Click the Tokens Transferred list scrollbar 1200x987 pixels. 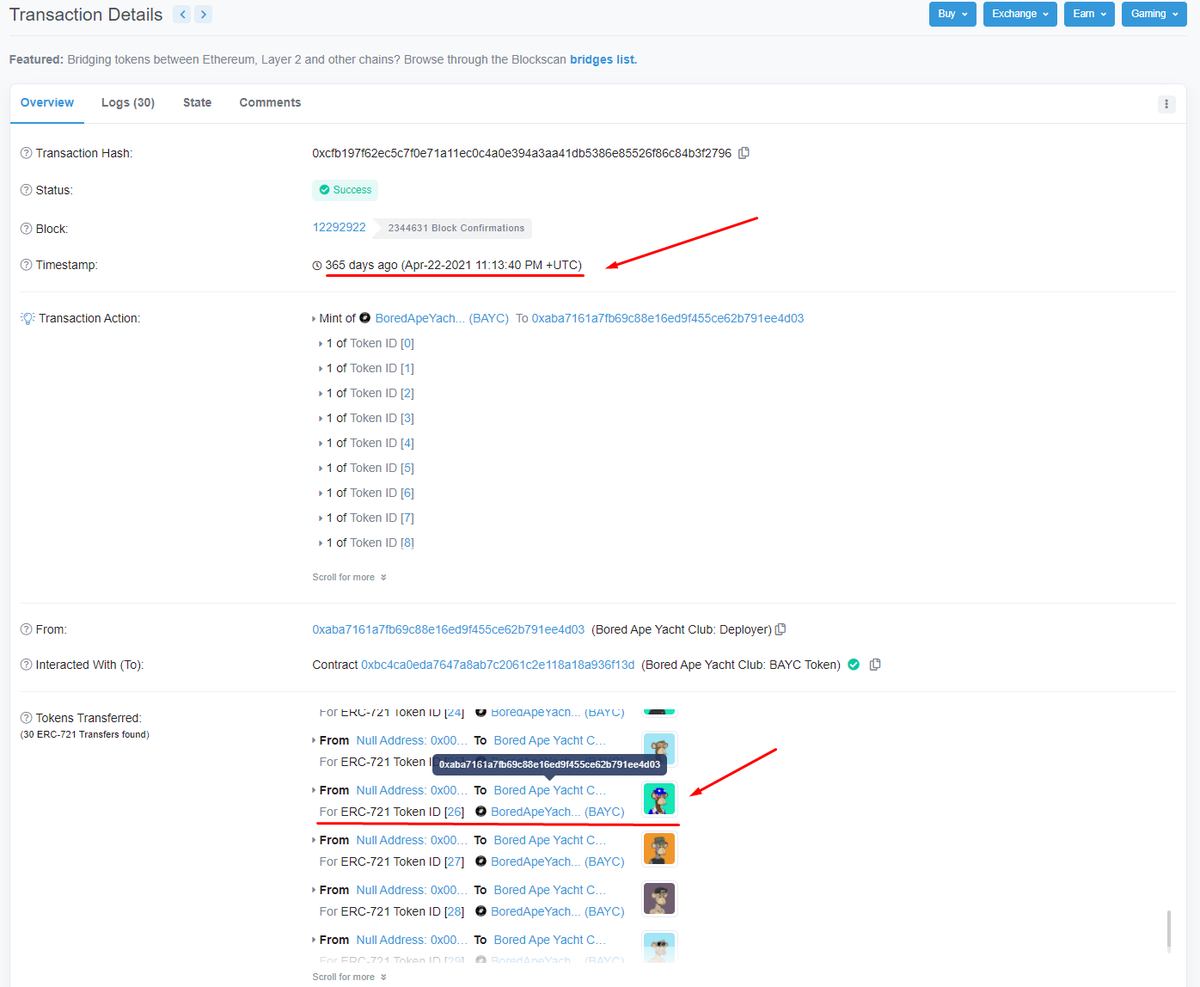pos(1168,933)
